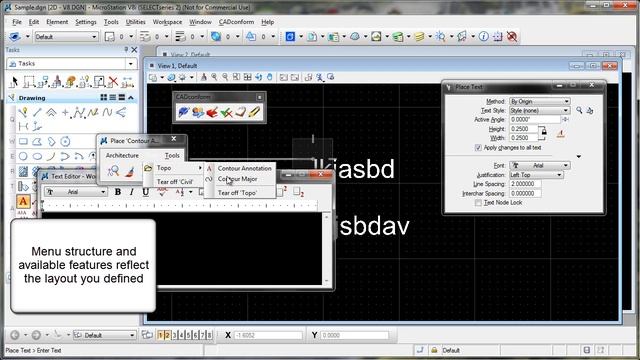Switch Drawing task to icon layout mode
640x360 pixels.
pos(104,98)
